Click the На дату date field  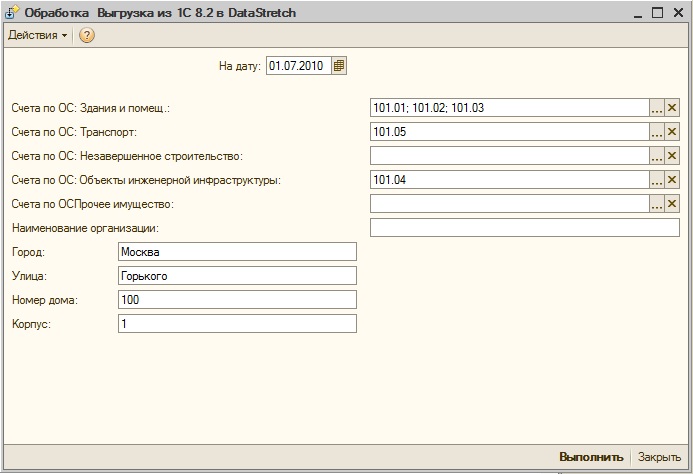coord(299,66)
